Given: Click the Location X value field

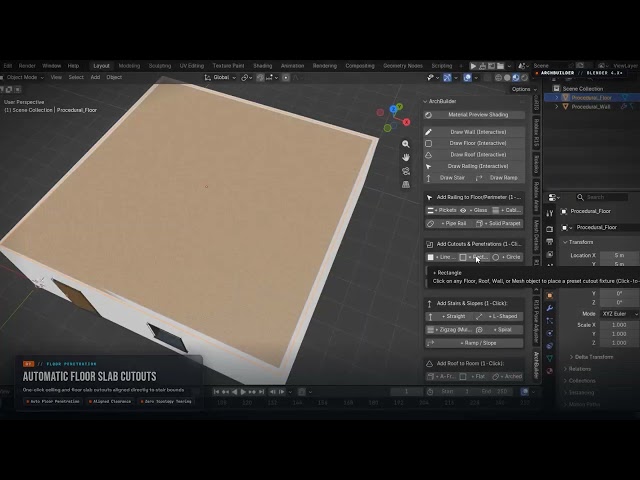Looking at the screenshot, I should pyautogui.click(x=619, y=256).
